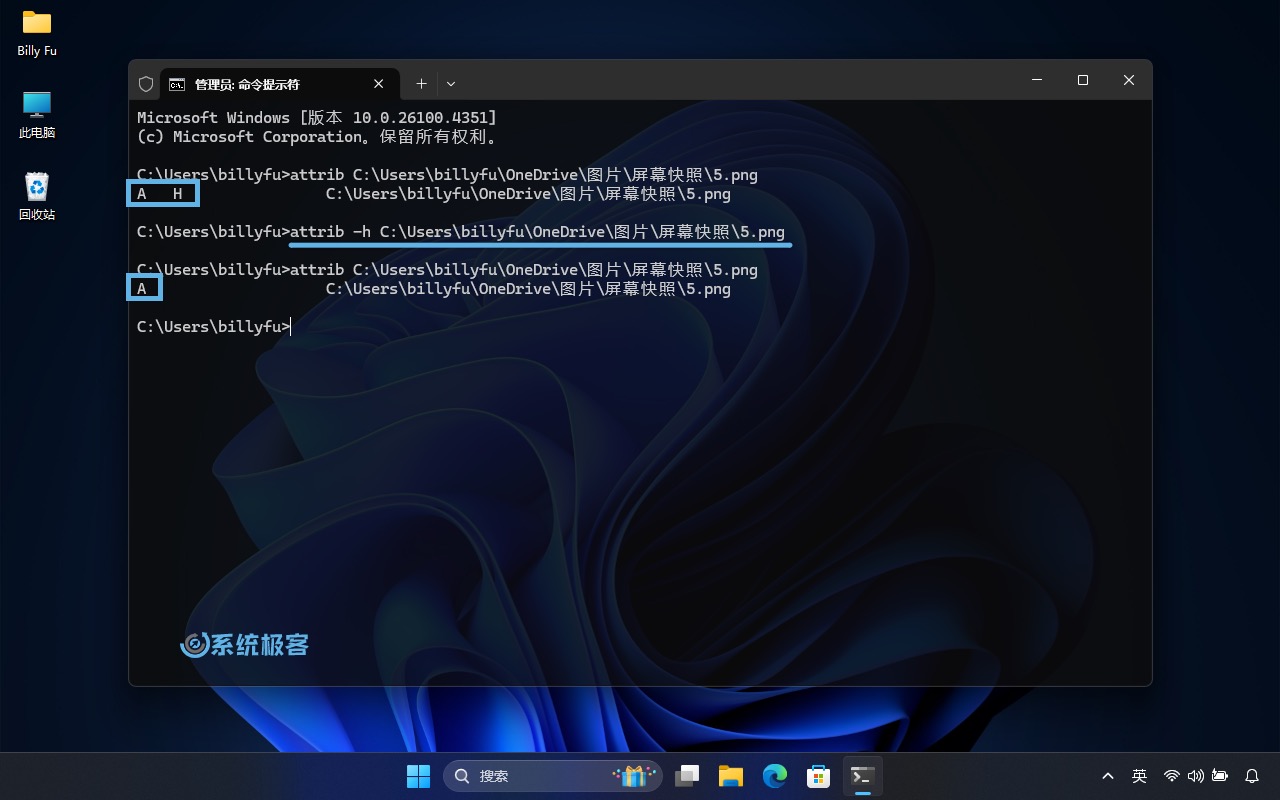The width and height of the screenshot is (1280, 800).
Task: Open File Explorer from the taskbar
Action: (731, 776)
